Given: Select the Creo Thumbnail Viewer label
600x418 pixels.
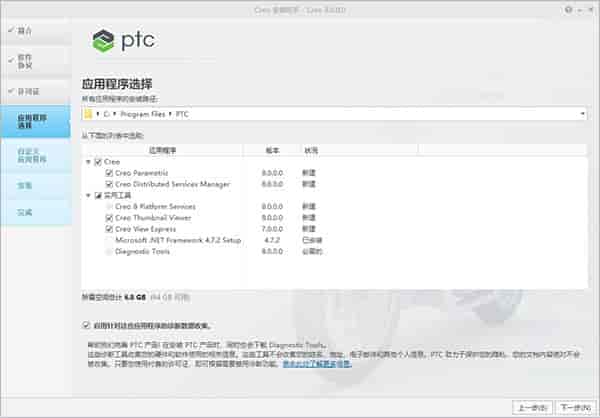Looking at the screenshot, I should pos(153,218).
